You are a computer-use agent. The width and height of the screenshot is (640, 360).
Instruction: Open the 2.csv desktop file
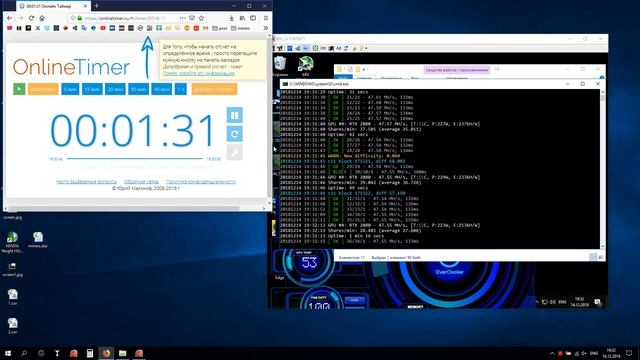tap(12, 326)
